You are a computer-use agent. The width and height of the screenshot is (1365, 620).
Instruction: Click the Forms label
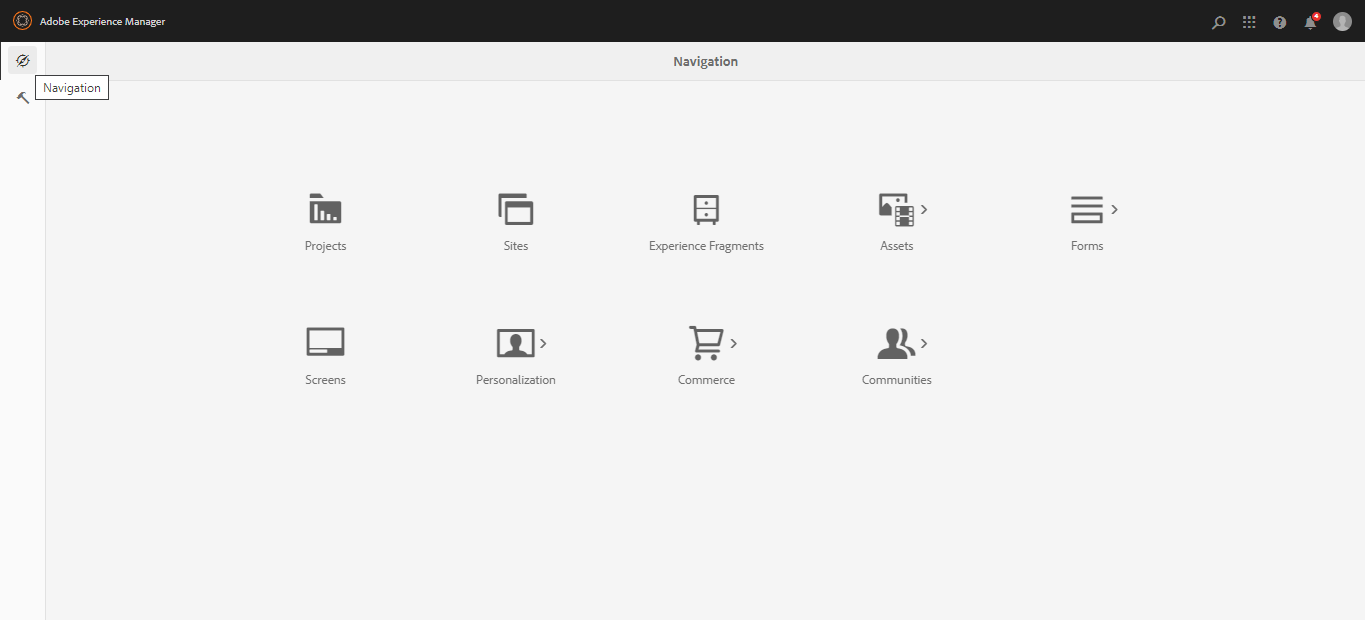click(x=1087, y=246)
